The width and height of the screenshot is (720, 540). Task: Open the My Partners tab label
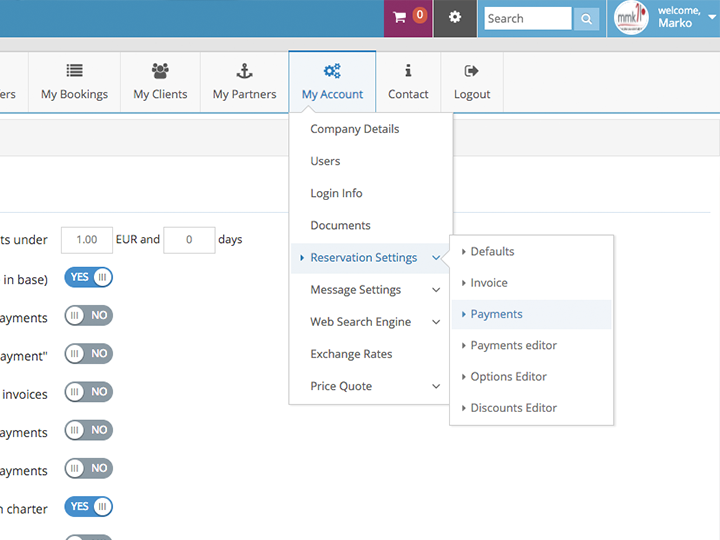[244, 94]
